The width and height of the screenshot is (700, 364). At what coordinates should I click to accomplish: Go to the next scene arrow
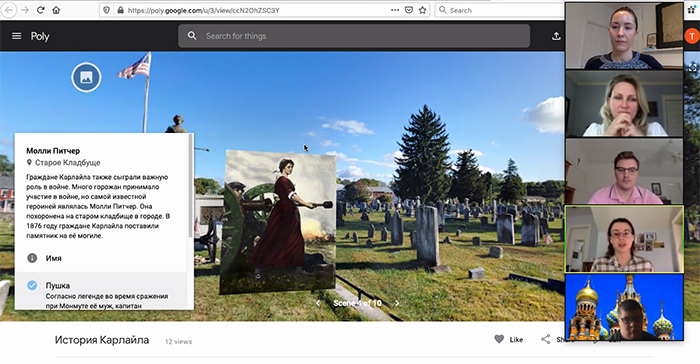tap(397, 303)
